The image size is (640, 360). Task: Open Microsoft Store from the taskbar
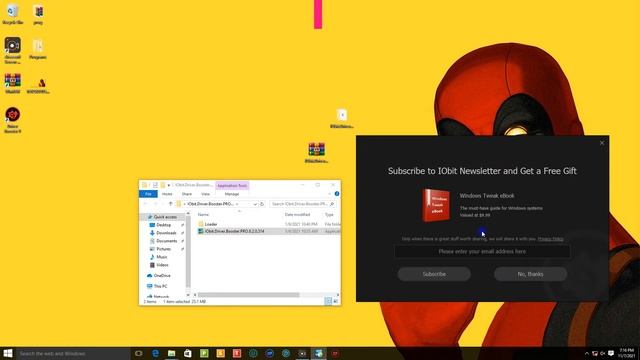point(188,353)
